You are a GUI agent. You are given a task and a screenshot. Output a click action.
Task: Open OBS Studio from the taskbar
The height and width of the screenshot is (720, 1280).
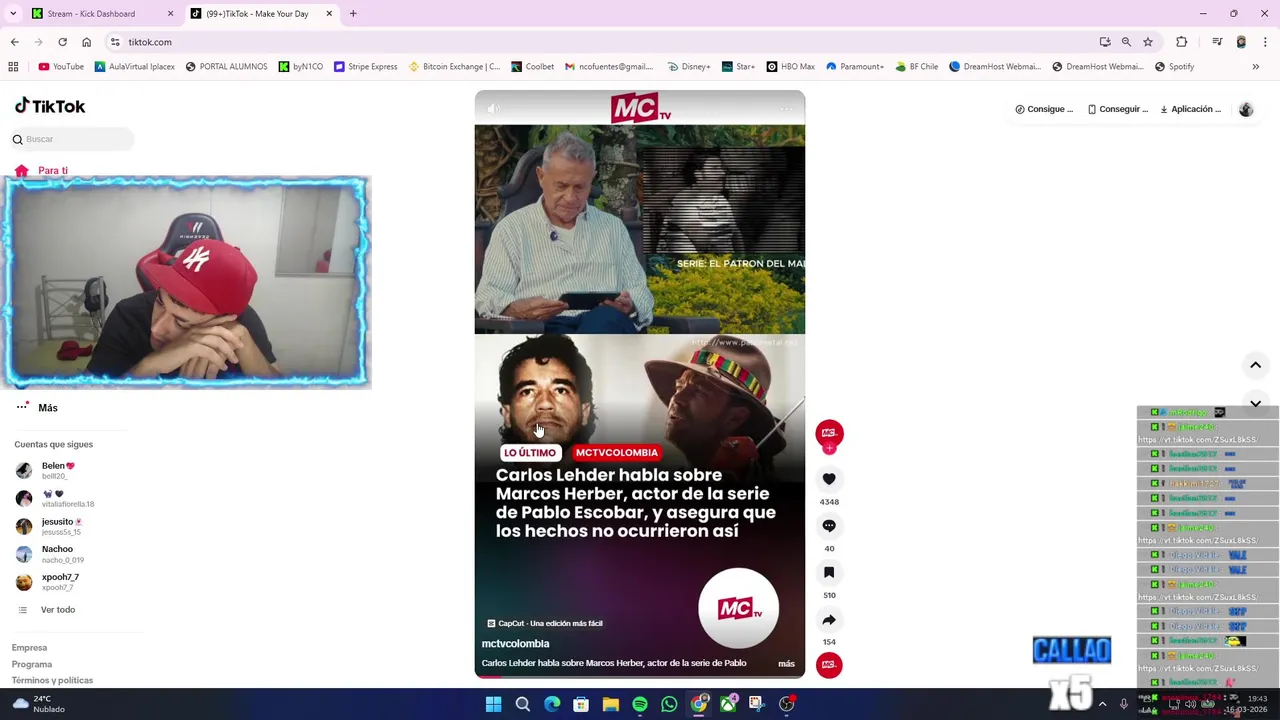[787, 704]
